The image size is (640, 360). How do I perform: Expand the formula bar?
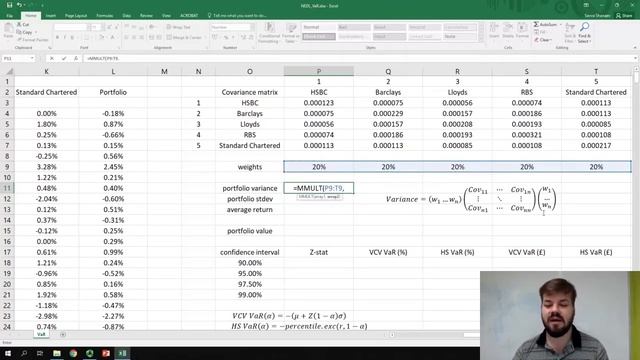pos(635,58)
